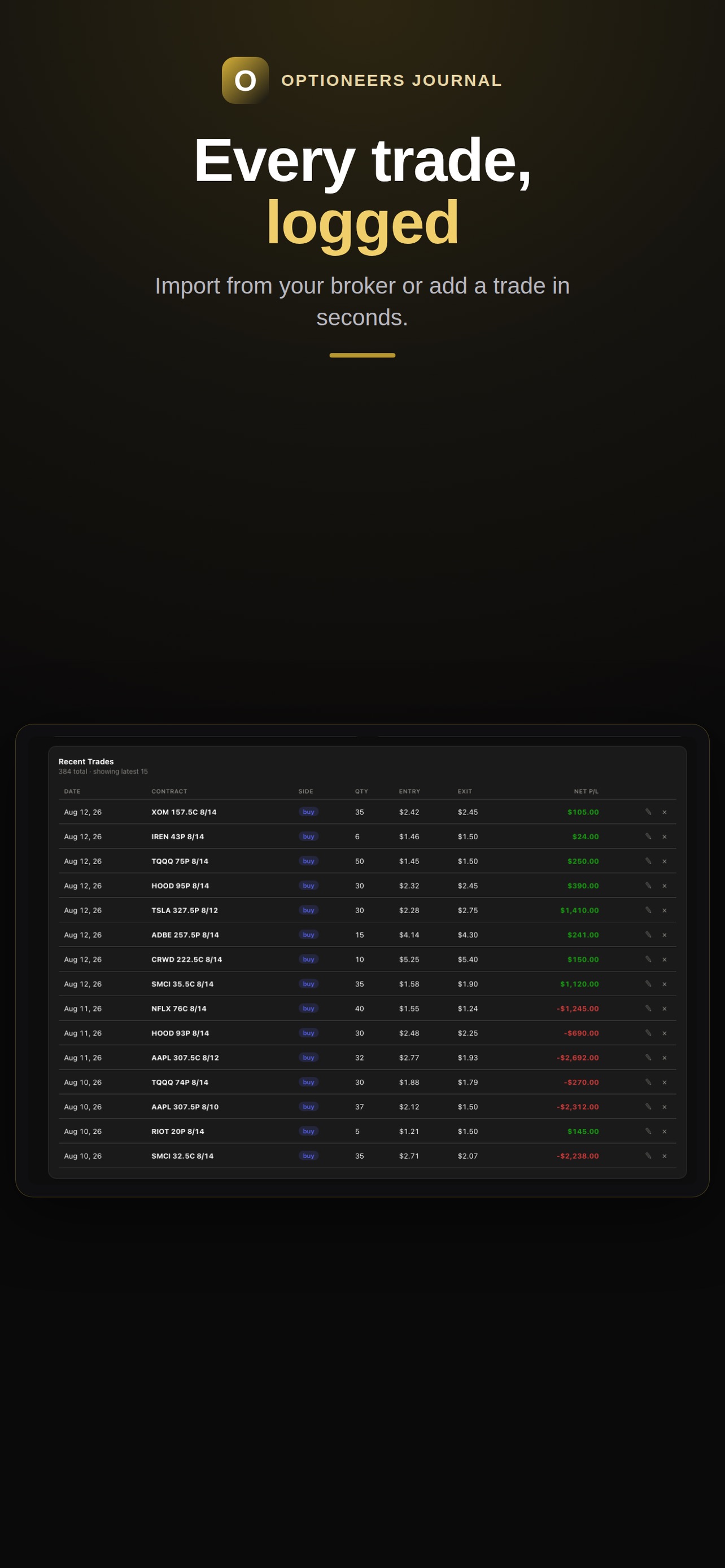Delete the CRWD 222.5C 8/14 trade
This screenshot has width=725, height=1568.
click(665, 960)
